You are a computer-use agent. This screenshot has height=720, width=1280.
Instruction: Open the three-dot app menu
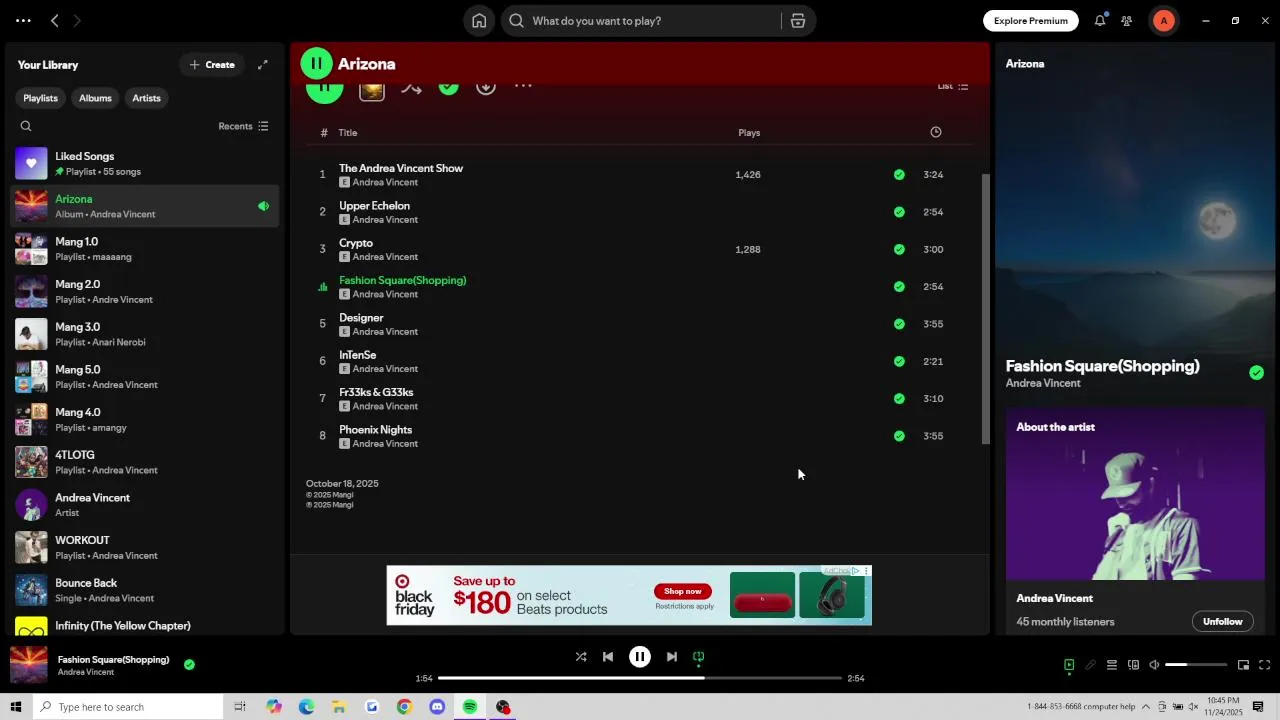tap(23, 21)
